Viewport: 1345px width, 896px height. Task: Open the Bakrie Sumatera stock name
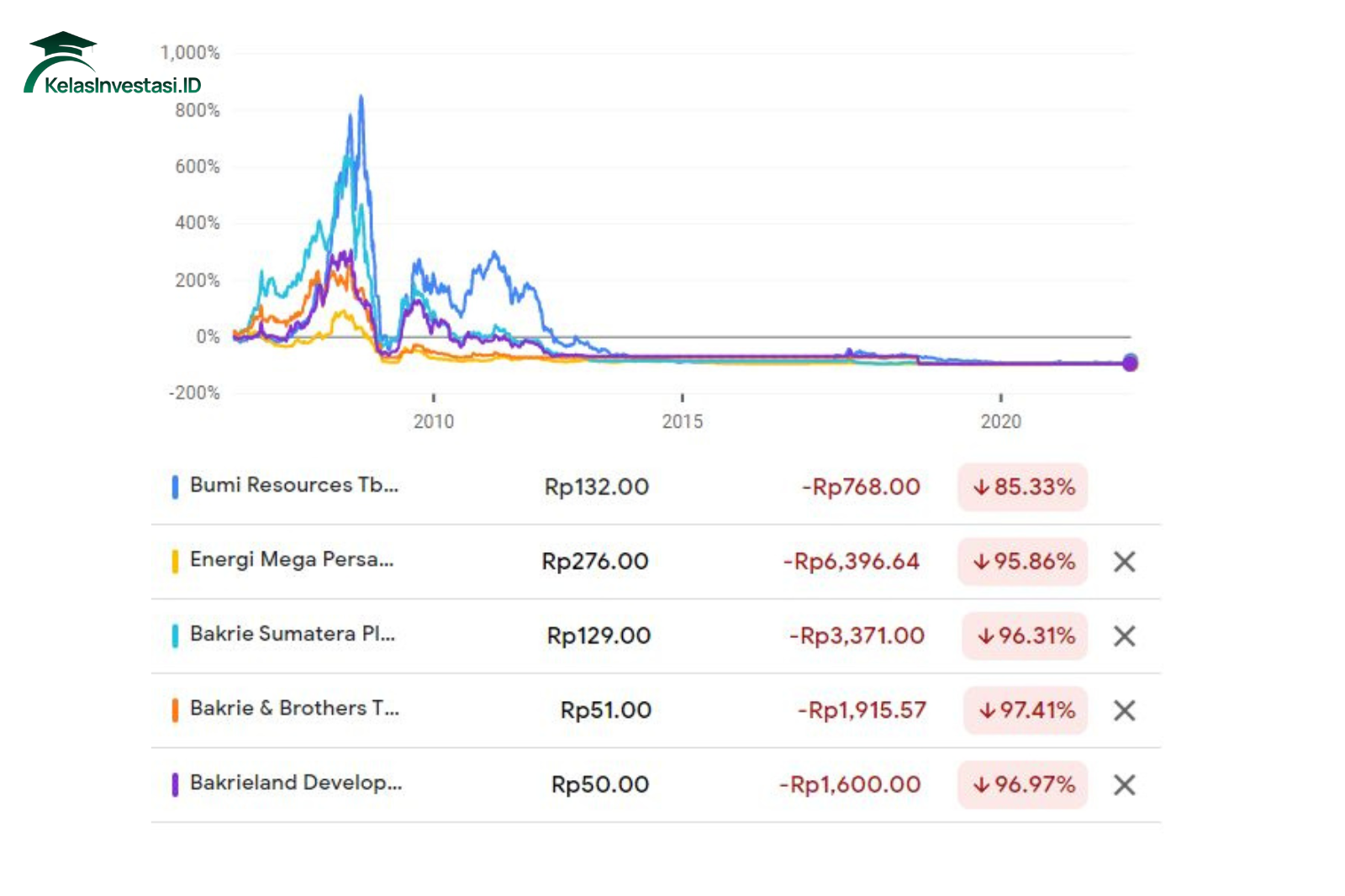click(292, 634)
